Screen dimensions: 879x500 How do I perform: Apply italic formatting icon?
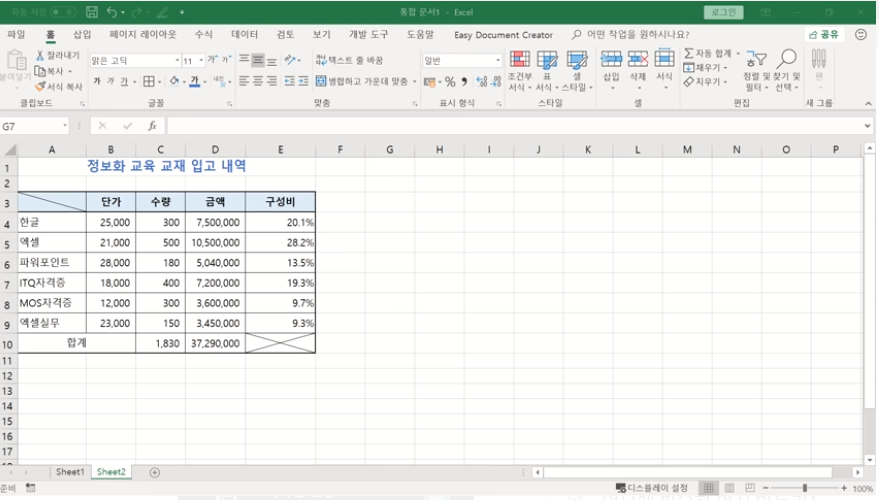pos(110,81)
